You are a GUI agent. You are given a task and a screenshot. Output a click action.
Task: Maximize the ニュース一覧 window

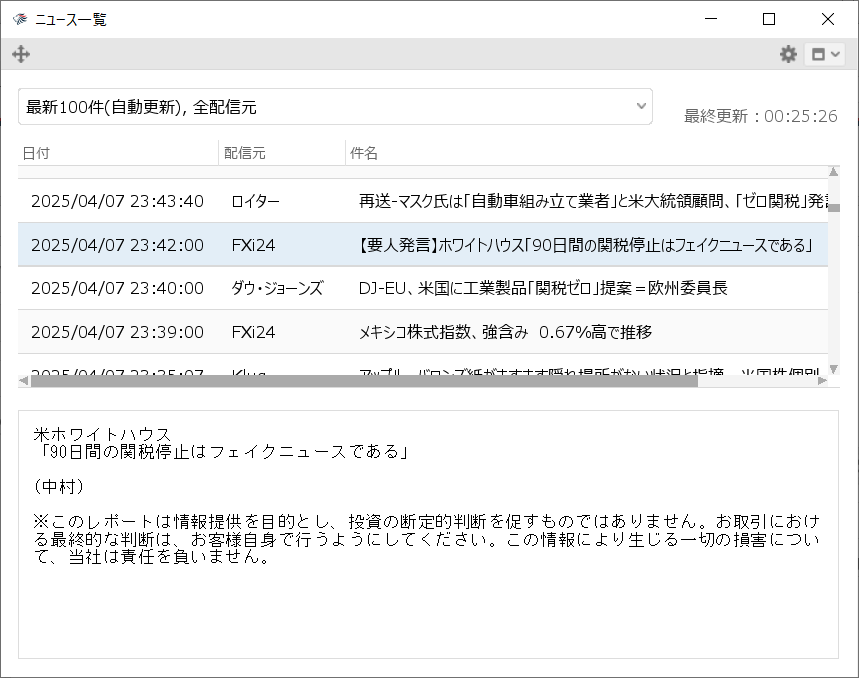tap(769, 19)
